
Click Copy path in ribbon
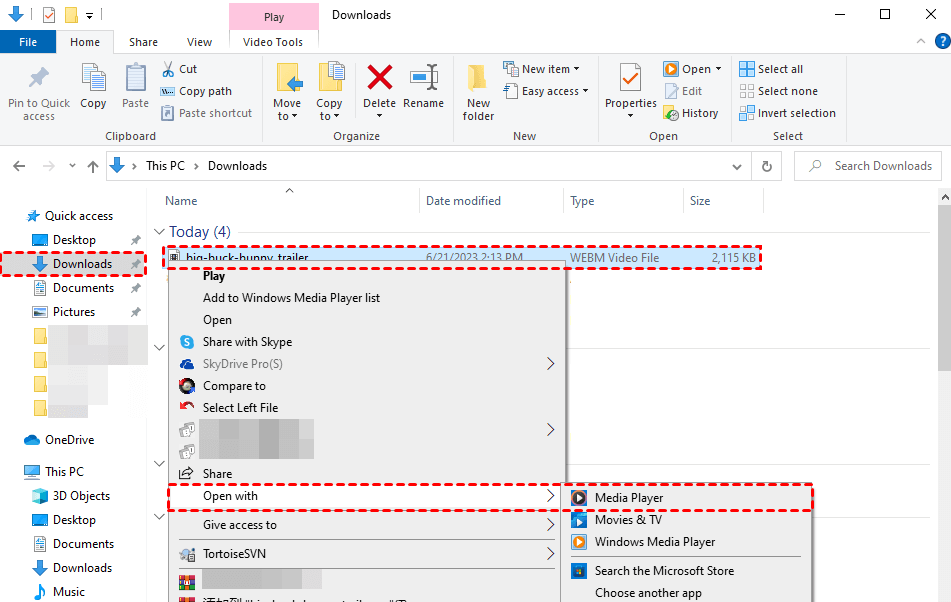pos(197,91)
